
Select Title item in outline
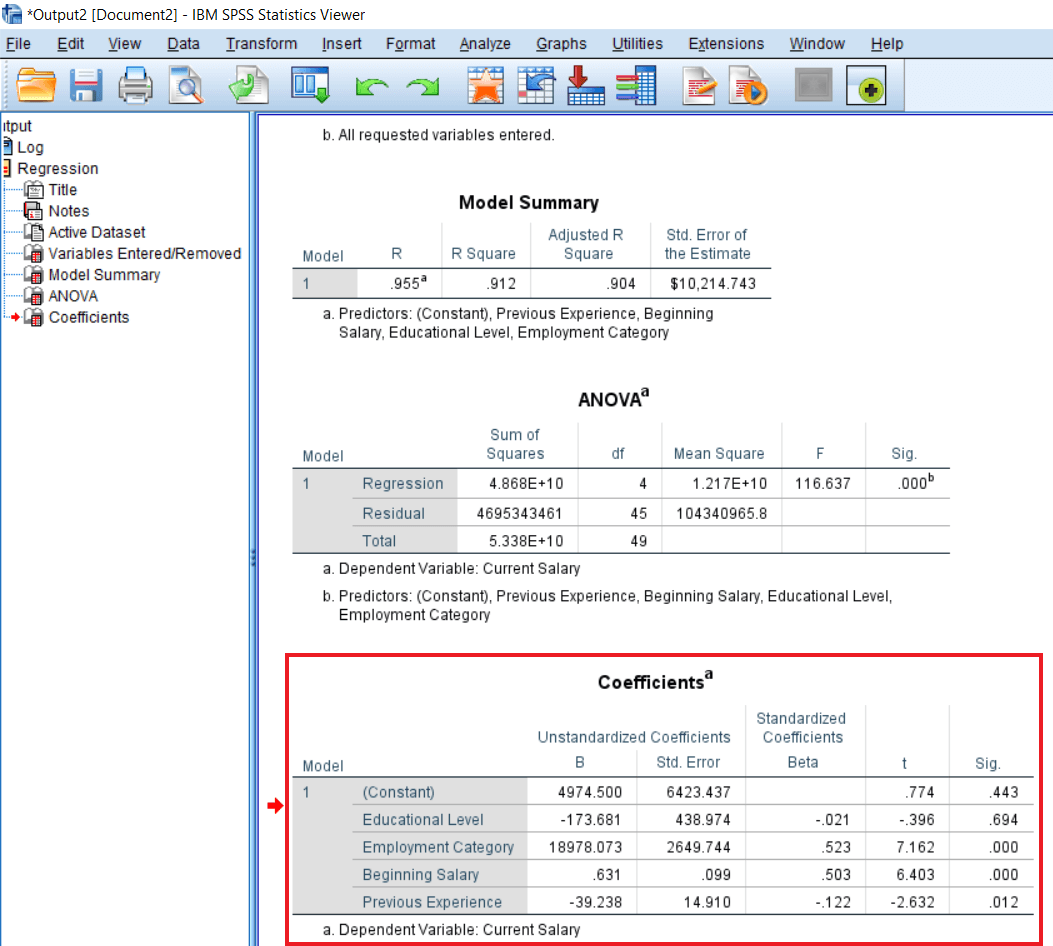[x=62, y=190]
